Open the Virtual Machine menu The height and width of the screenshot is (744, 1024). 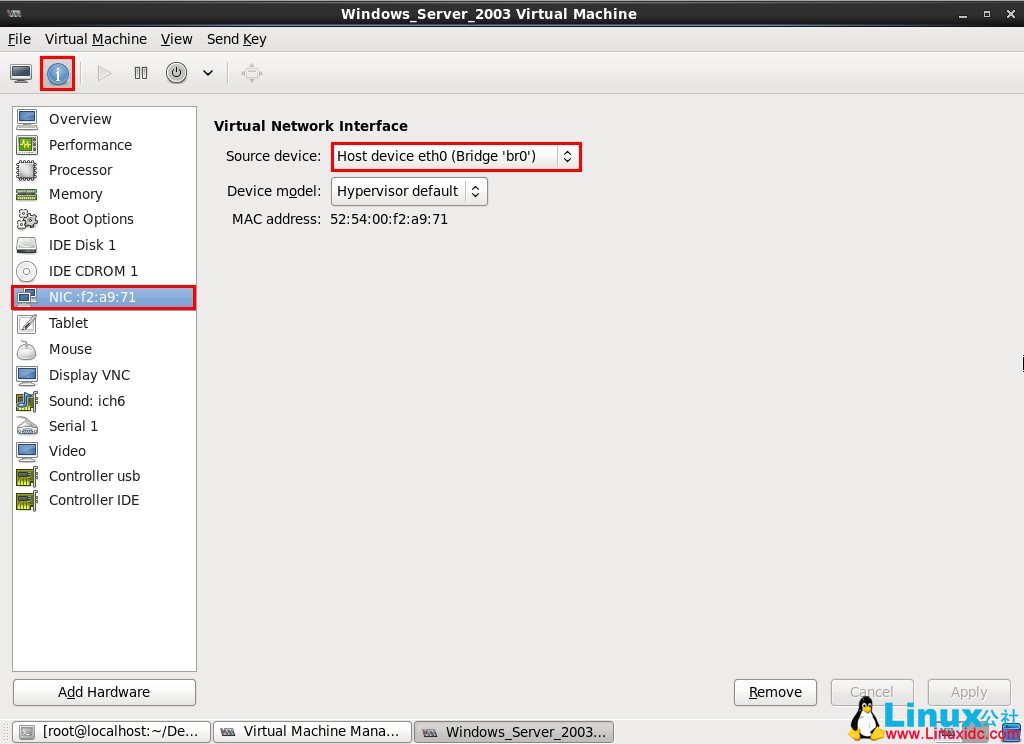tap(95, 39)
